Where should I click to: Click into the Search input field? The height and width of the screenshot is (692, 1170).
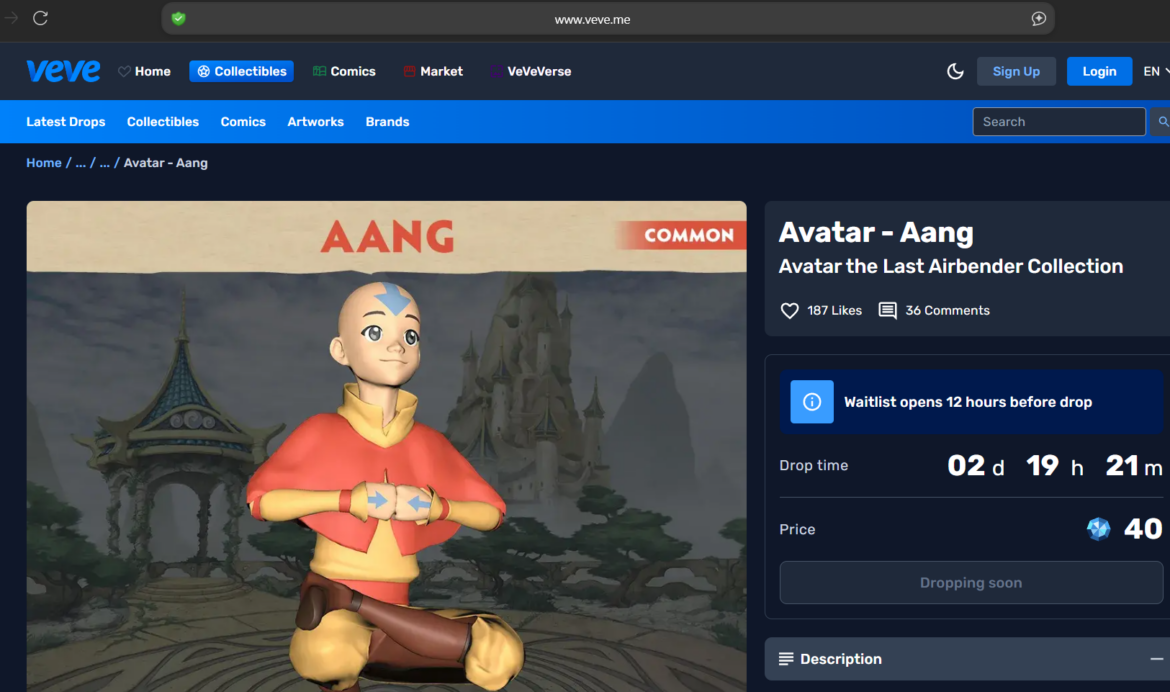click(1058, 122)
